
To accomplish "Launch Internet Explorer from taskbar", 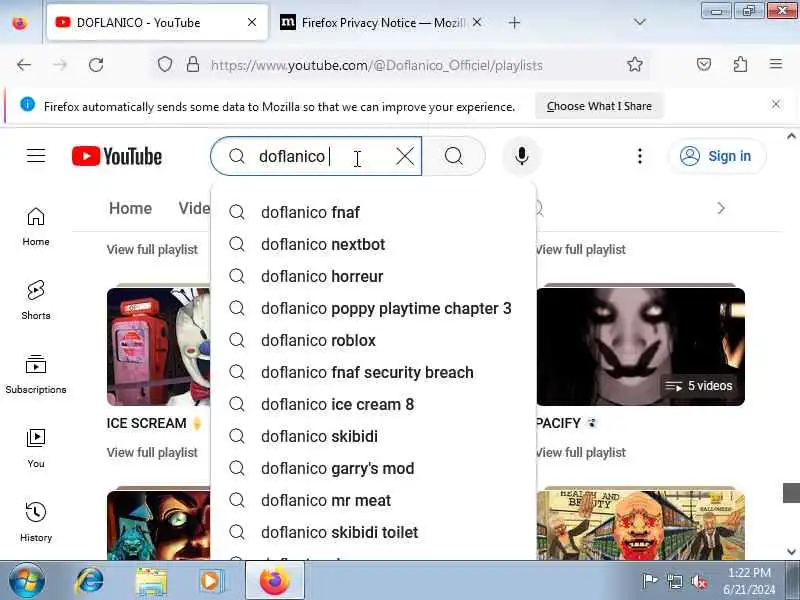I will click(x=90, y=581).
